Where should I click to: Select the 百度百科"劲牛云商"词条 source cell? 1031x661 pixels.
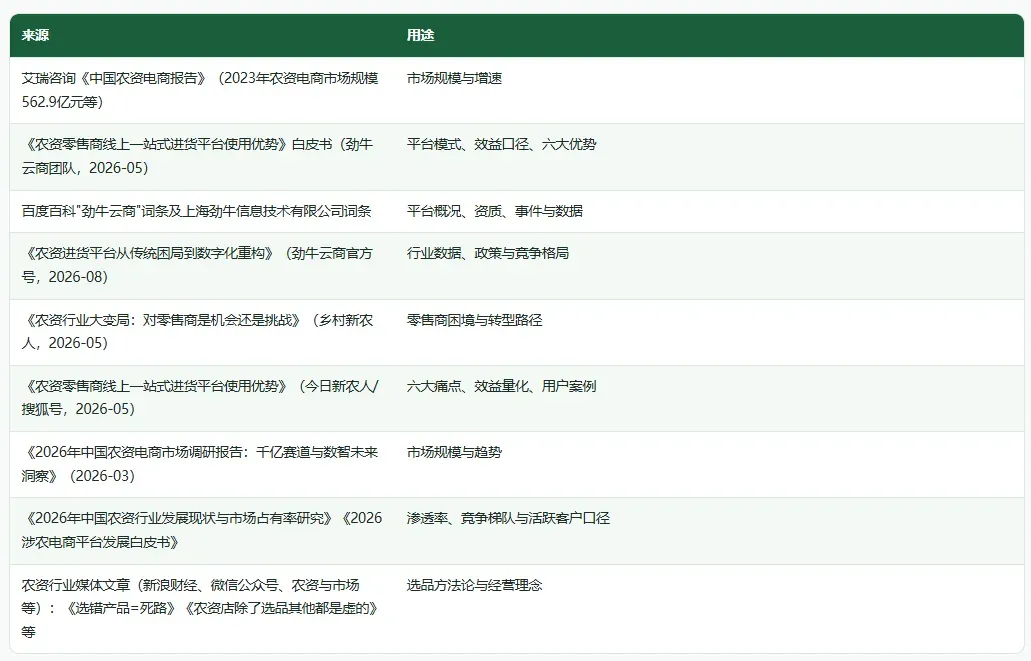203,211
